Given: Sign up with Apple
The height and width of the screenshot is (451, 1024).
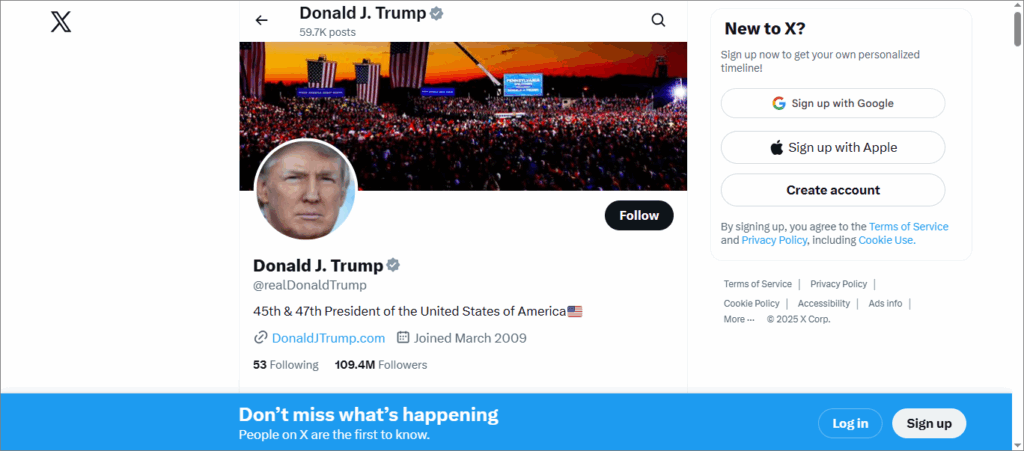Looking at the screenshot, I should click(832, 147).
